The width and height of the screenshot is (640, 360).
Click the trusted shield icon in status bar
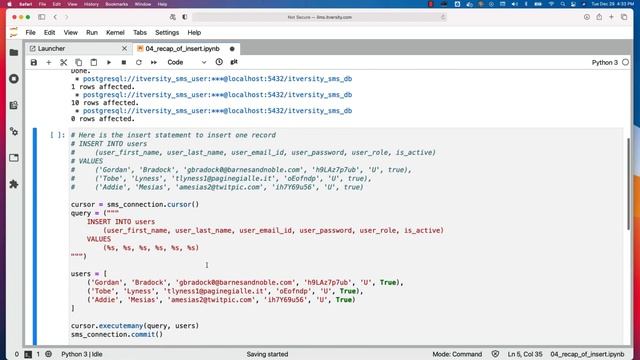(495, 354)
